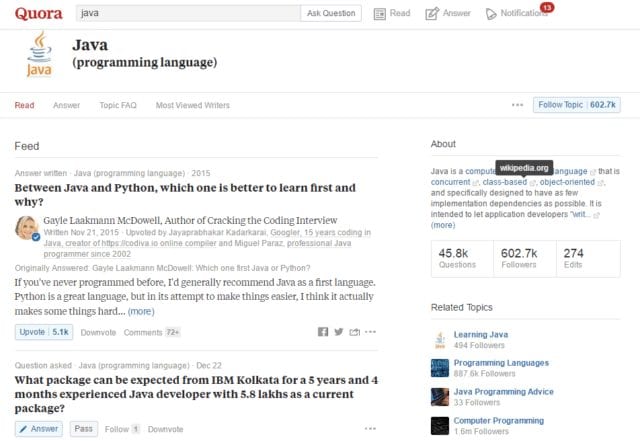The image size is (640, 441).
Task: Open the Java vs Python question title
Action: (185, 195)
